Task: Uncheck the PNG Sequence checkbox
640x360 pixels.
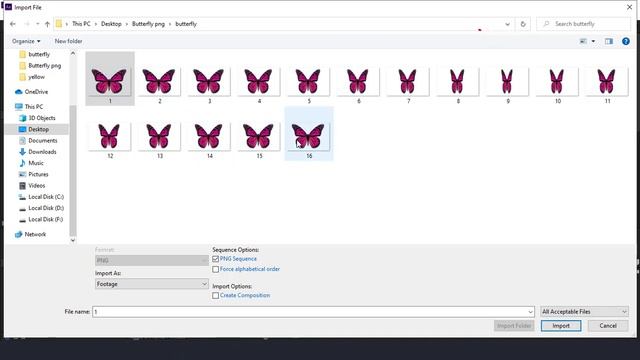Action: tap(216, 259)
